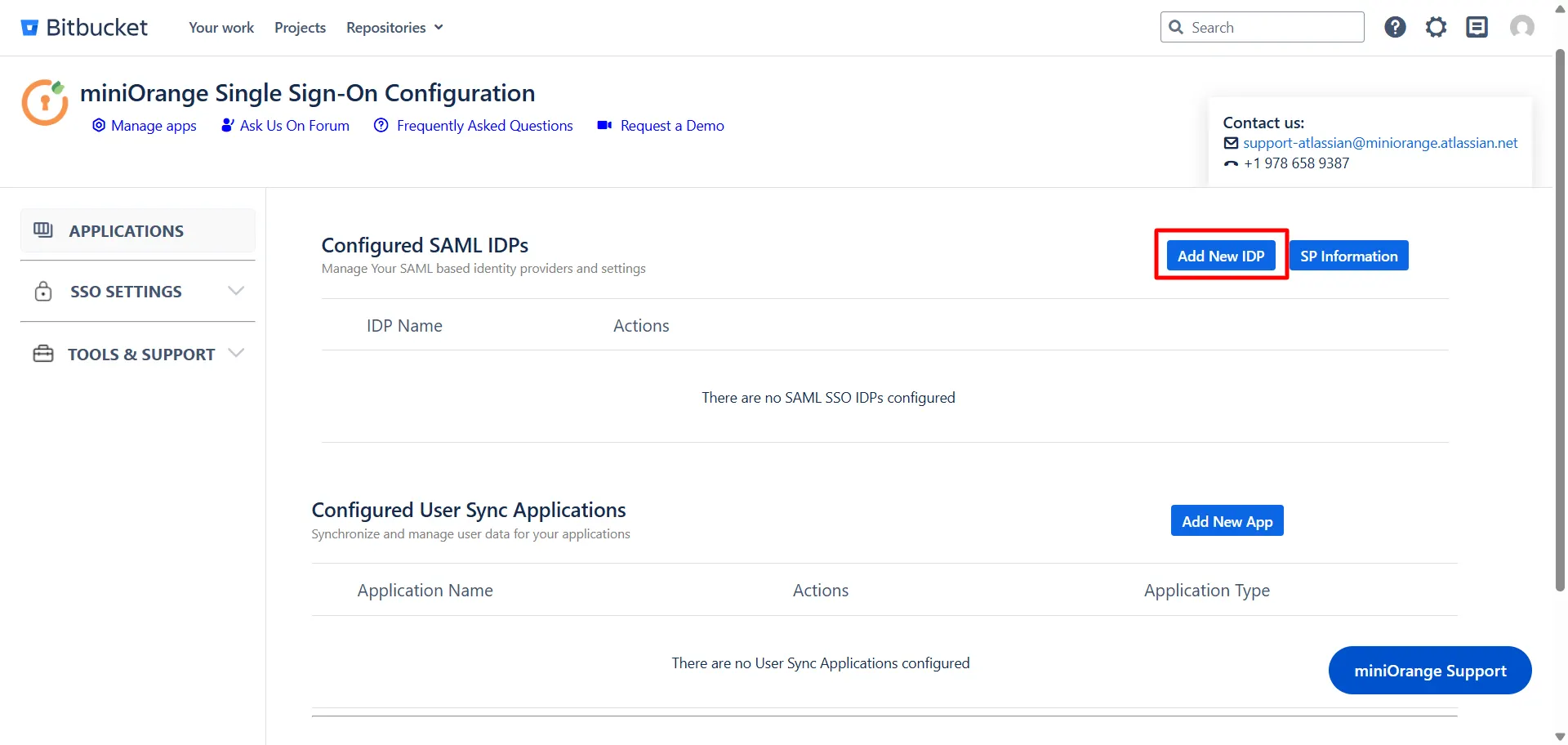Click the email envelope icon under Contact us
Viewport: 1568px width, 745px height.
click(x=1232, y=142)
